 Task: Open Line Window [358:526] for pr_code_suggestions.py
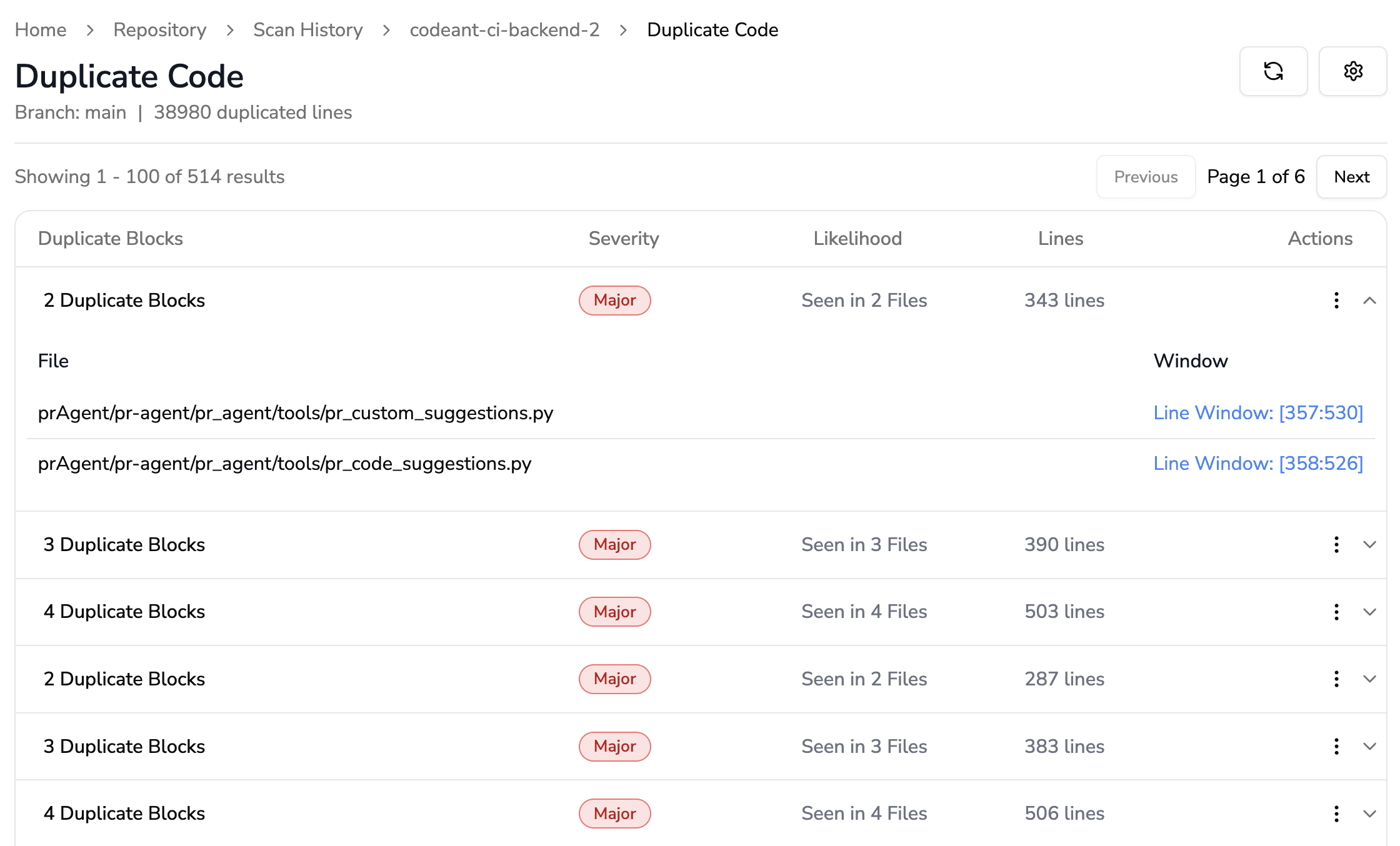[x=1258, y=464]
